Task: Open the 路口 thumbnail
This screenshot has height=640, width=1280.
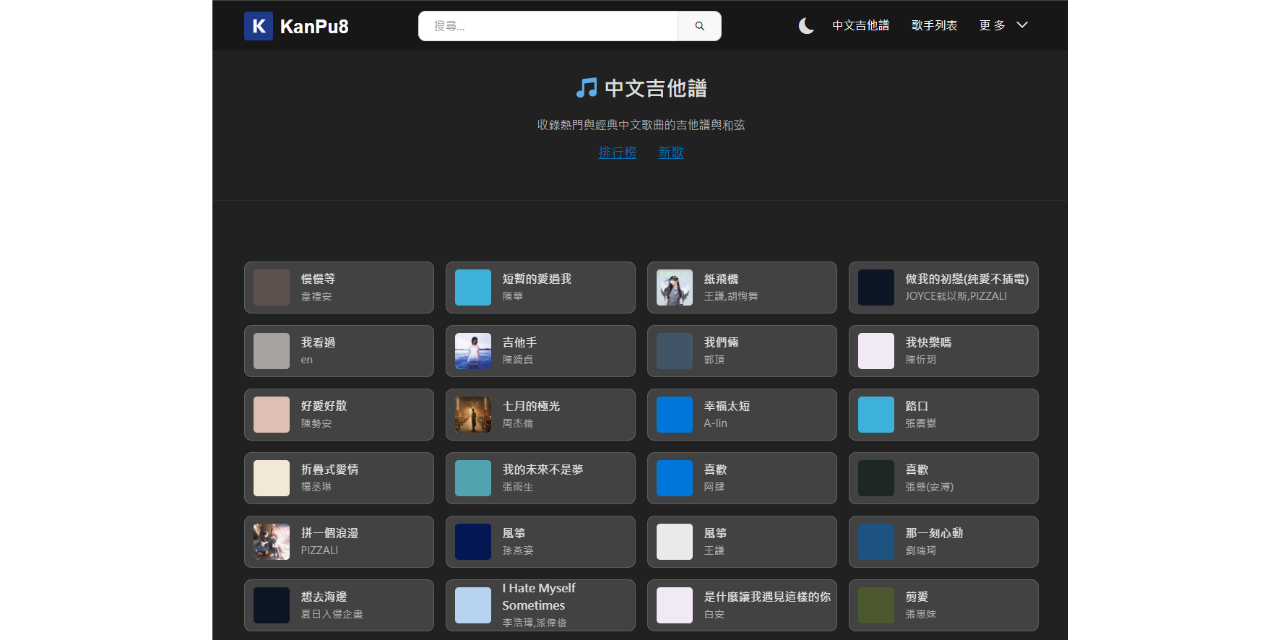Action: coord(876,415)
